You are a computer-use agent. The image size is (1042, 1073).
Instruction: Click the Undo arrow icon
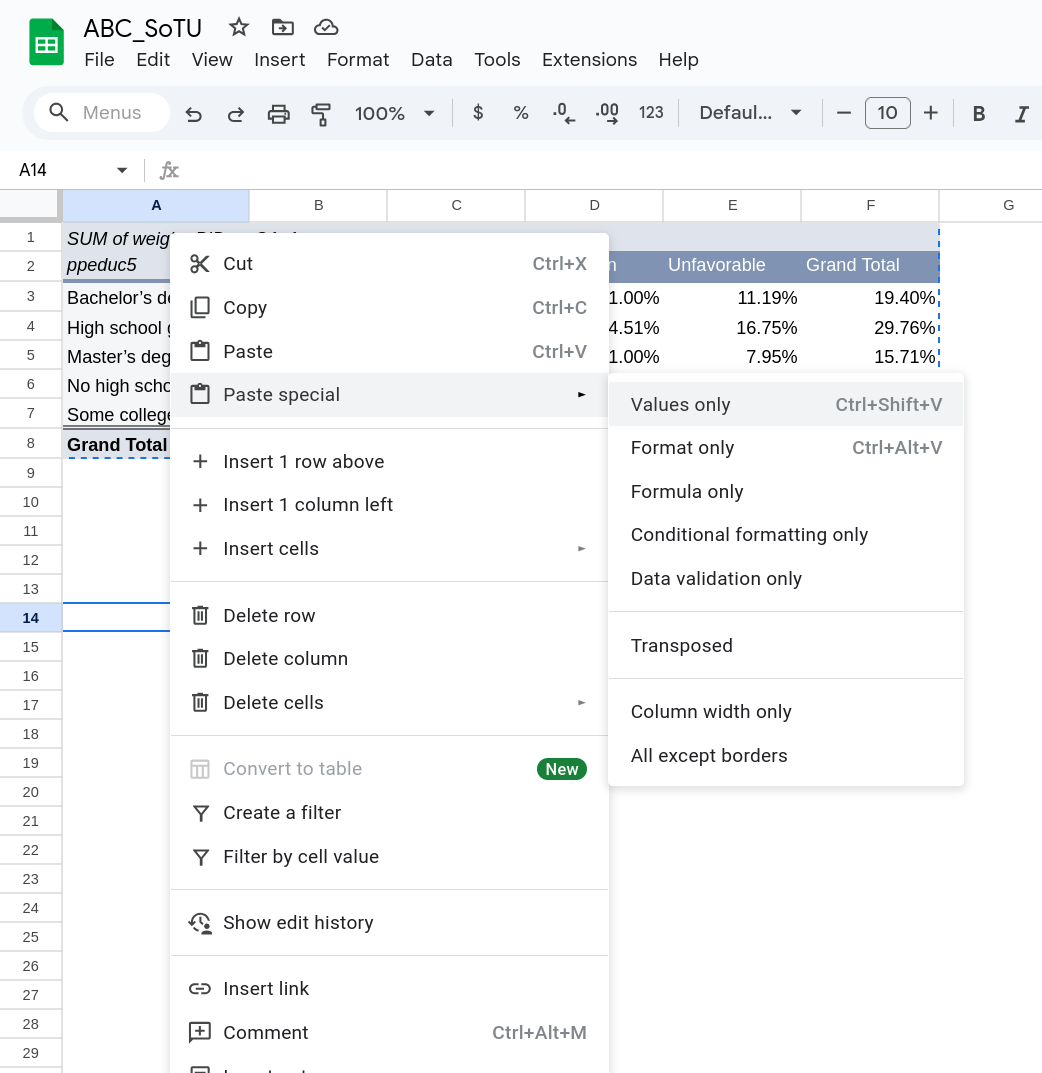(x=194, y=114)
